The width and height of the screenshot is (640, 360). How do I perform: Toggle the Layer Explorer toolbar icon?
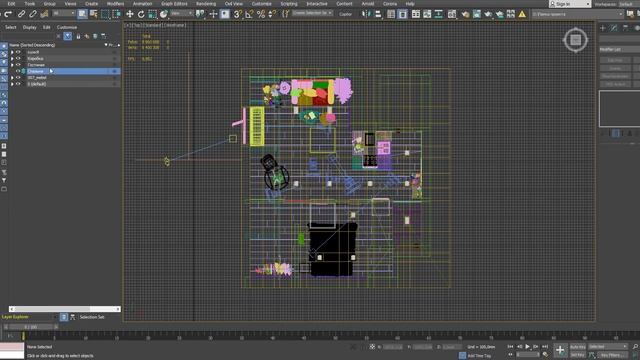[402, 14]
